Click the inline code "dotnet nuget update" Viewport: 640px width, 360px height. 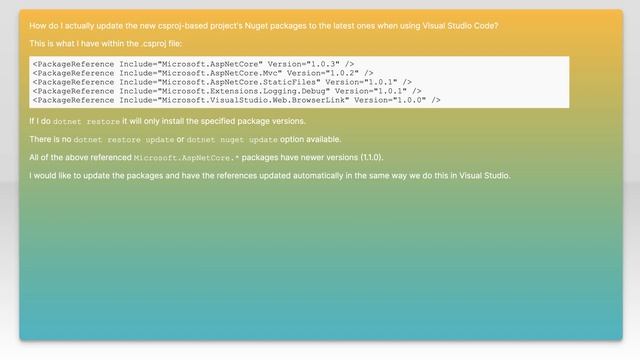coord(232,140)
